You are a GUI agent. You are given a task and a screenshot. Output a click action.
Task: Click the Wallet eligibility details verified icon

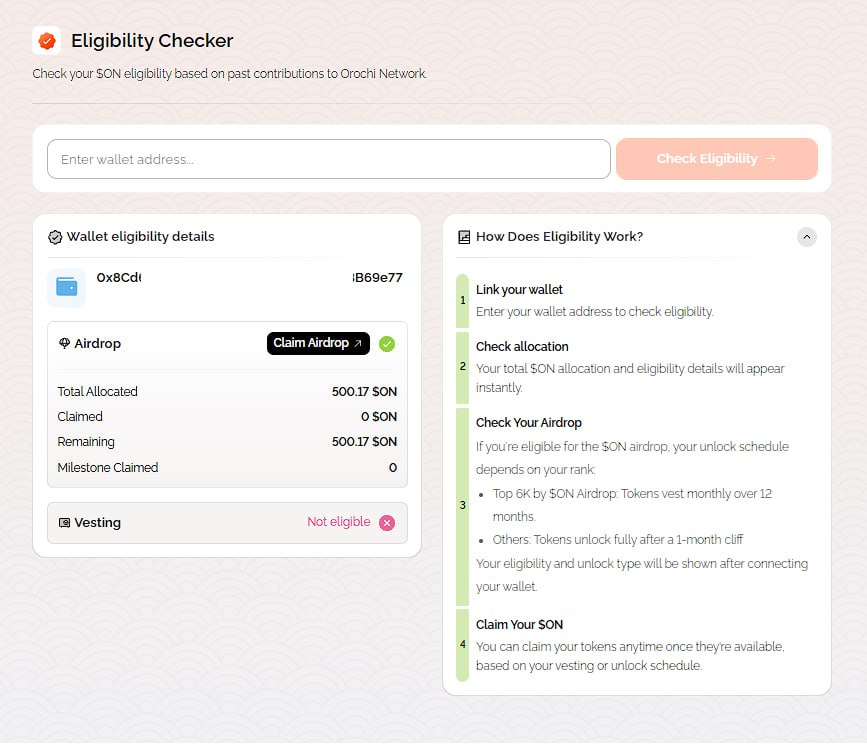(x=55, y=237)
